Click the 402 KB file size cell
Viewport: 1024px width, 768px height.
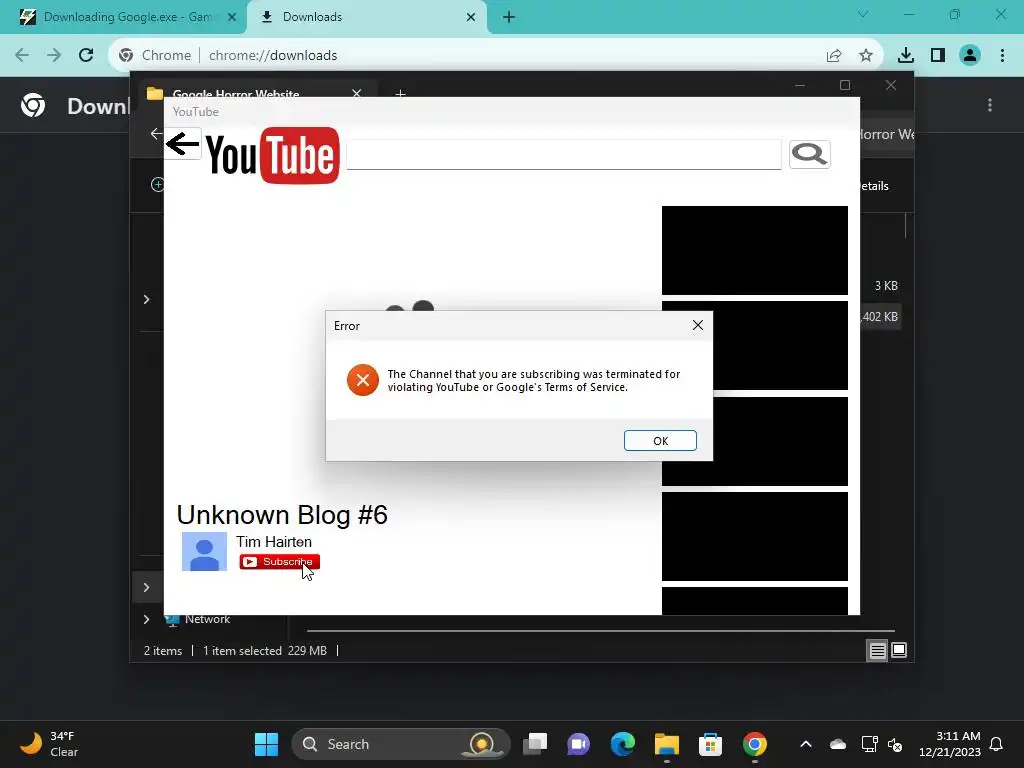(x=880, y=317)
